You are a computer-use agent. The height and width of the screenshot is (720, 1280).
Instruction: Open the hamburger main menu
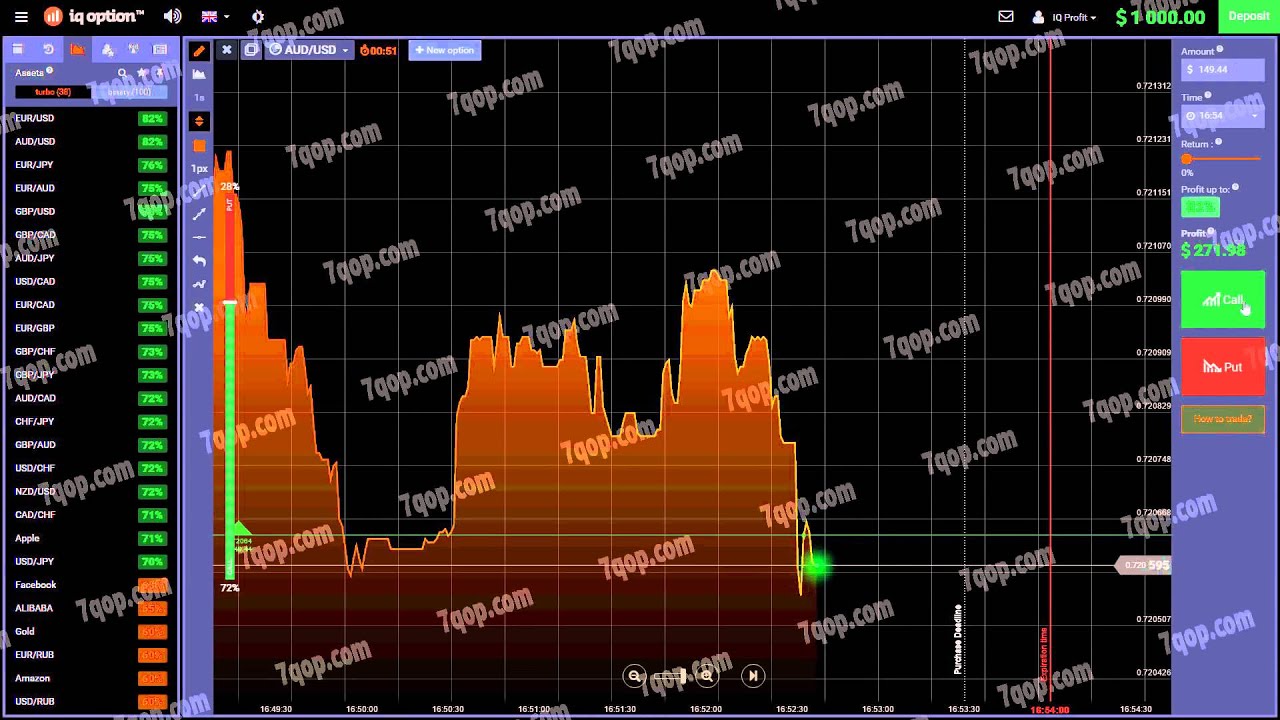pyautogui.click(x=21, y=16)
